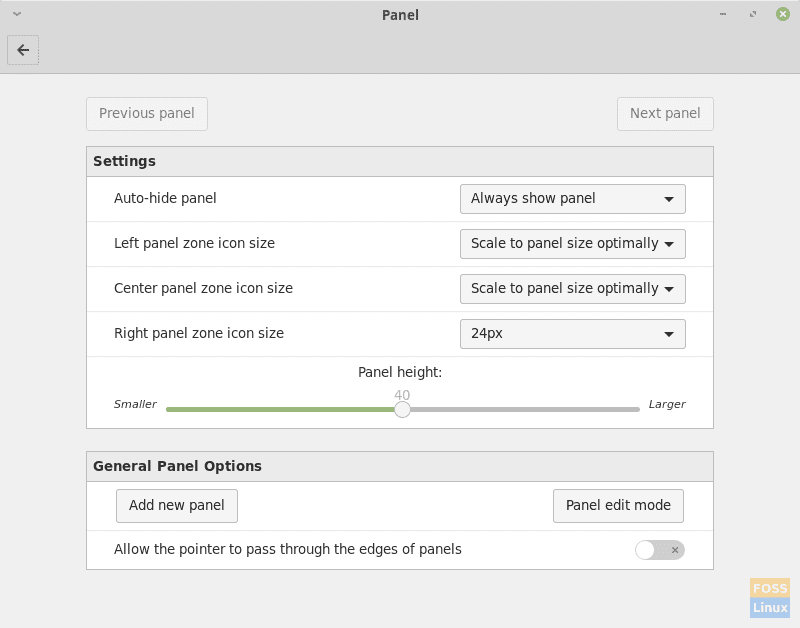
Task: Open Center panel zone icon size dropdown
Action: 572,289
